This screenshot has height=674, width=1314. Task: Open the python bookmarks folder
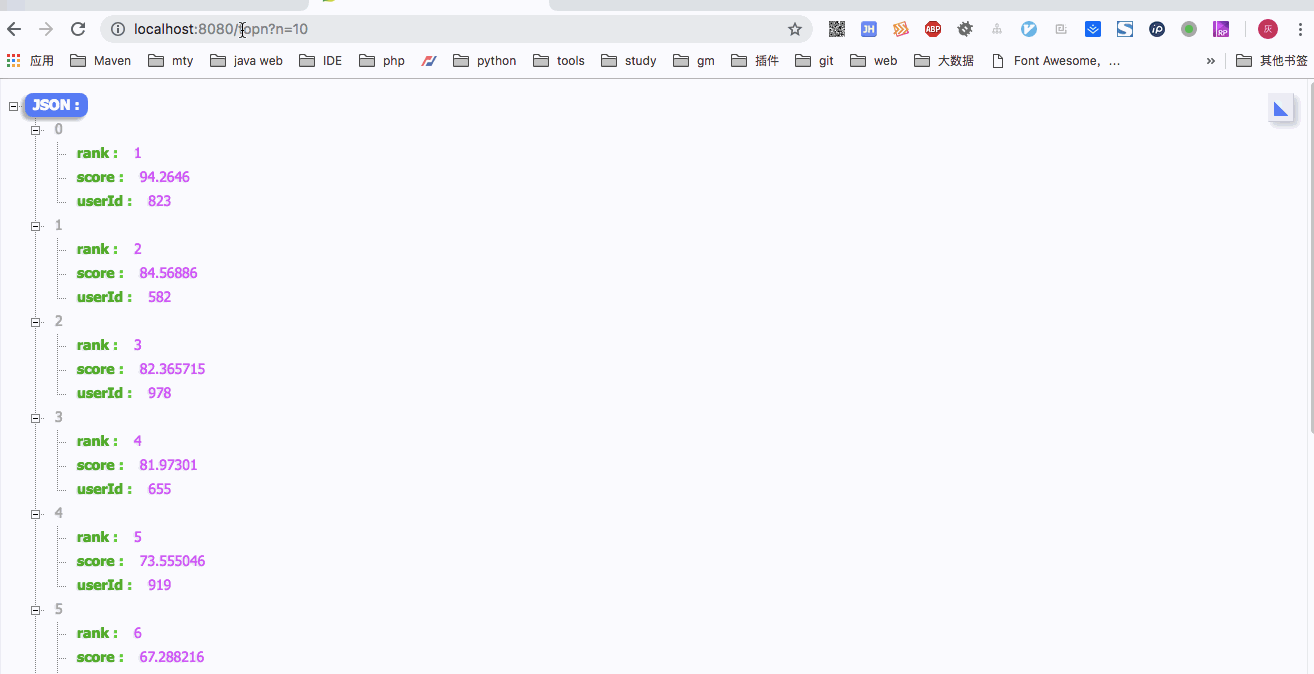tap(484, 61)
